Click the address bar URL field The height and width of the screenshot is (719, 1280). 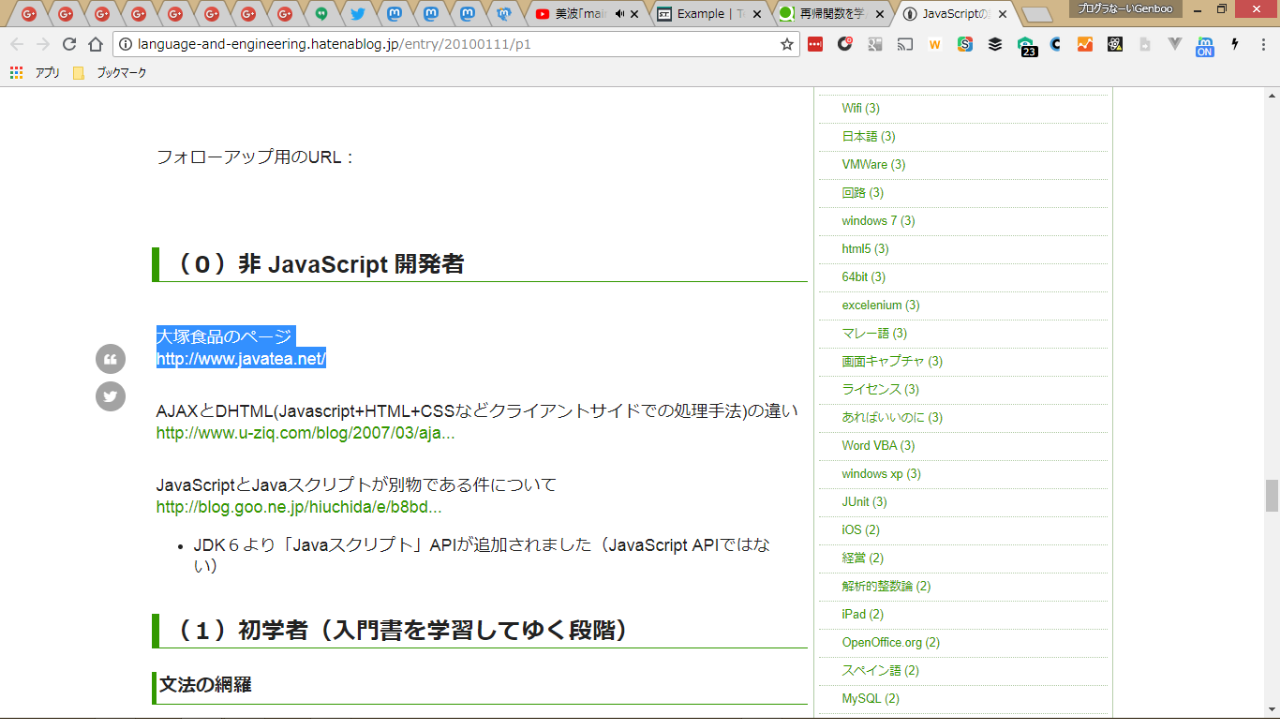[x=450, y=44]
